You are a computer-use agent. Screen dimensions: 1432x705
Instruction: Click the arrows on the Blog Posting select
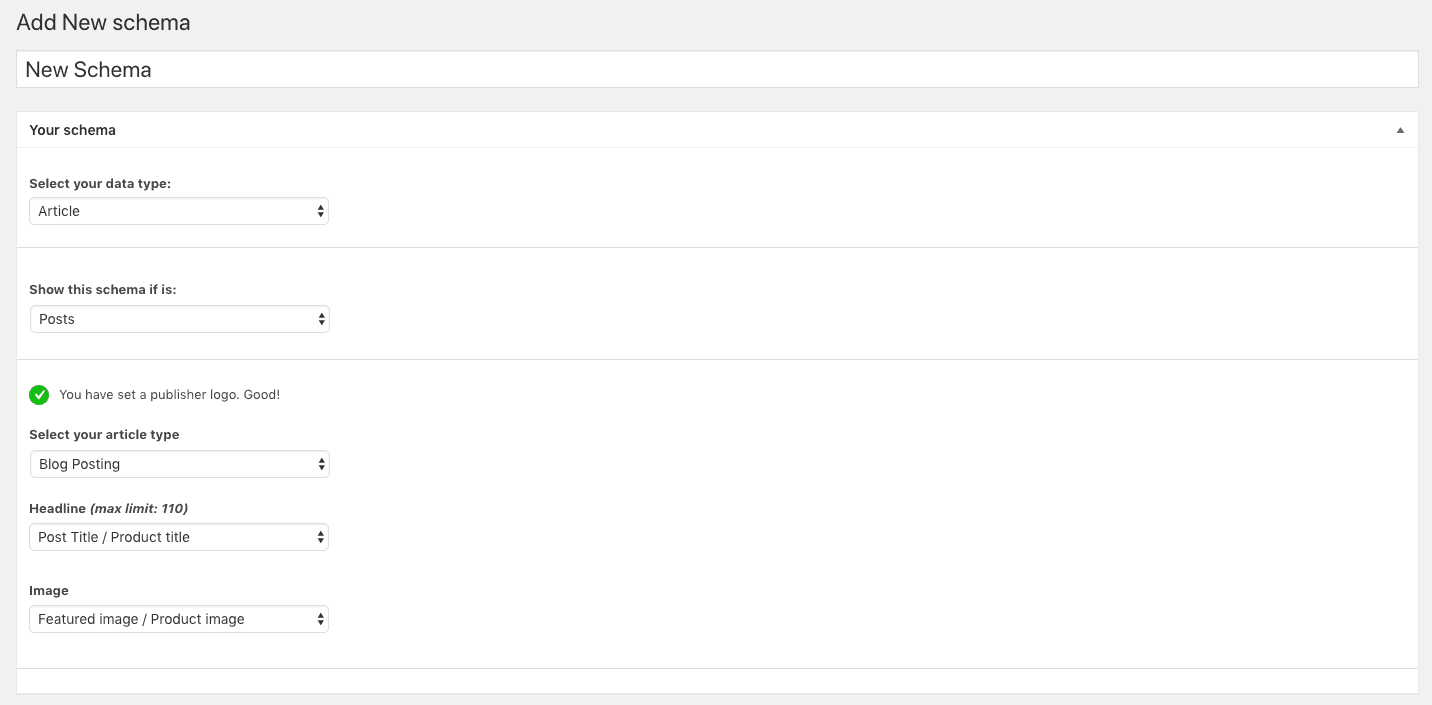(320, 464)
